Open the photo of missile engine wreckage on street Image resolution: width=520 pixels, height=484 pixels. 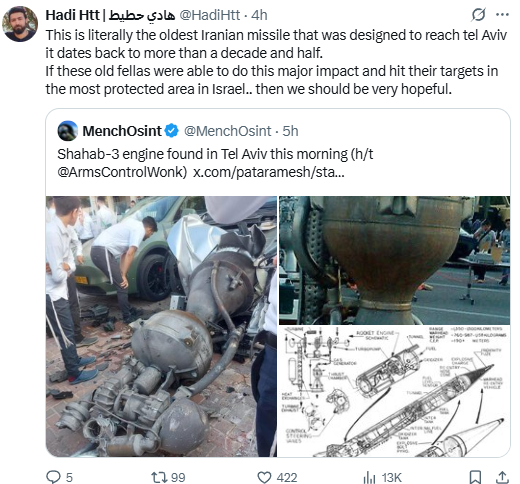click(161, 326)
